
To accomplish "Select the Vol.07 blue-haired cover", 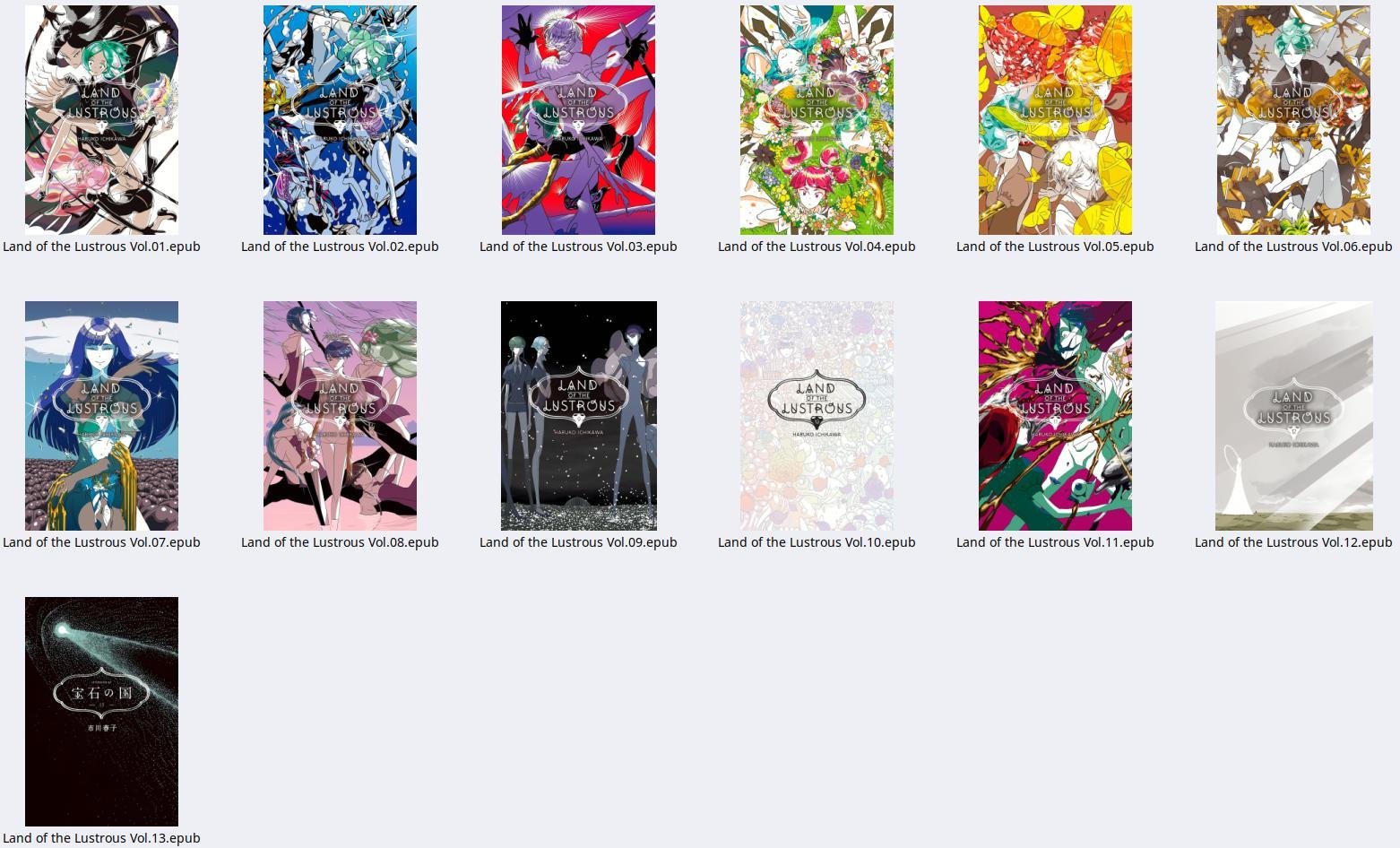I will point(101,416).
